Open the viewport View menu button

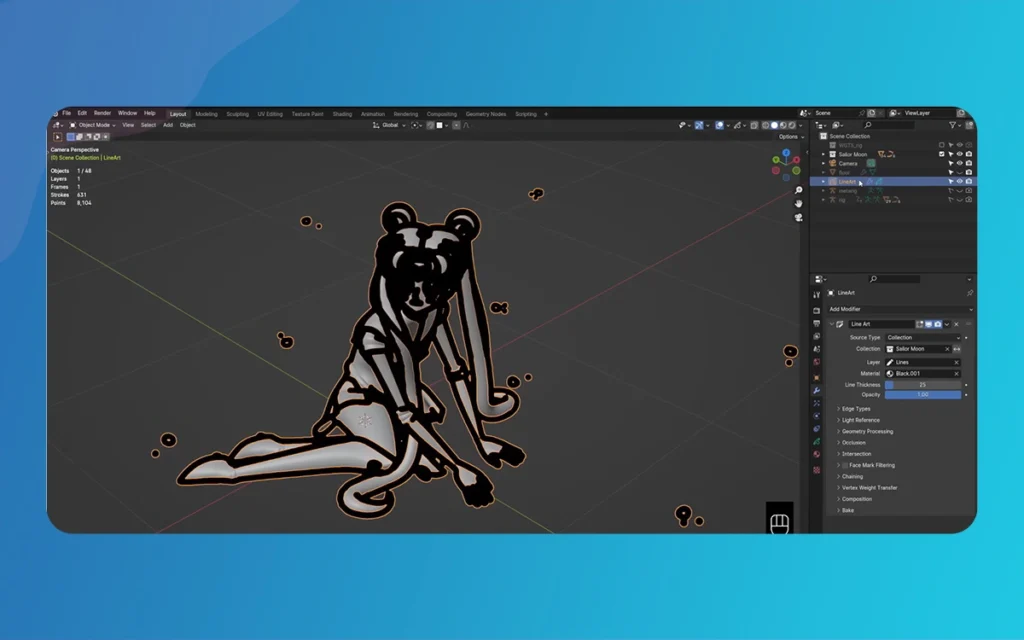[x=128, y=125]
